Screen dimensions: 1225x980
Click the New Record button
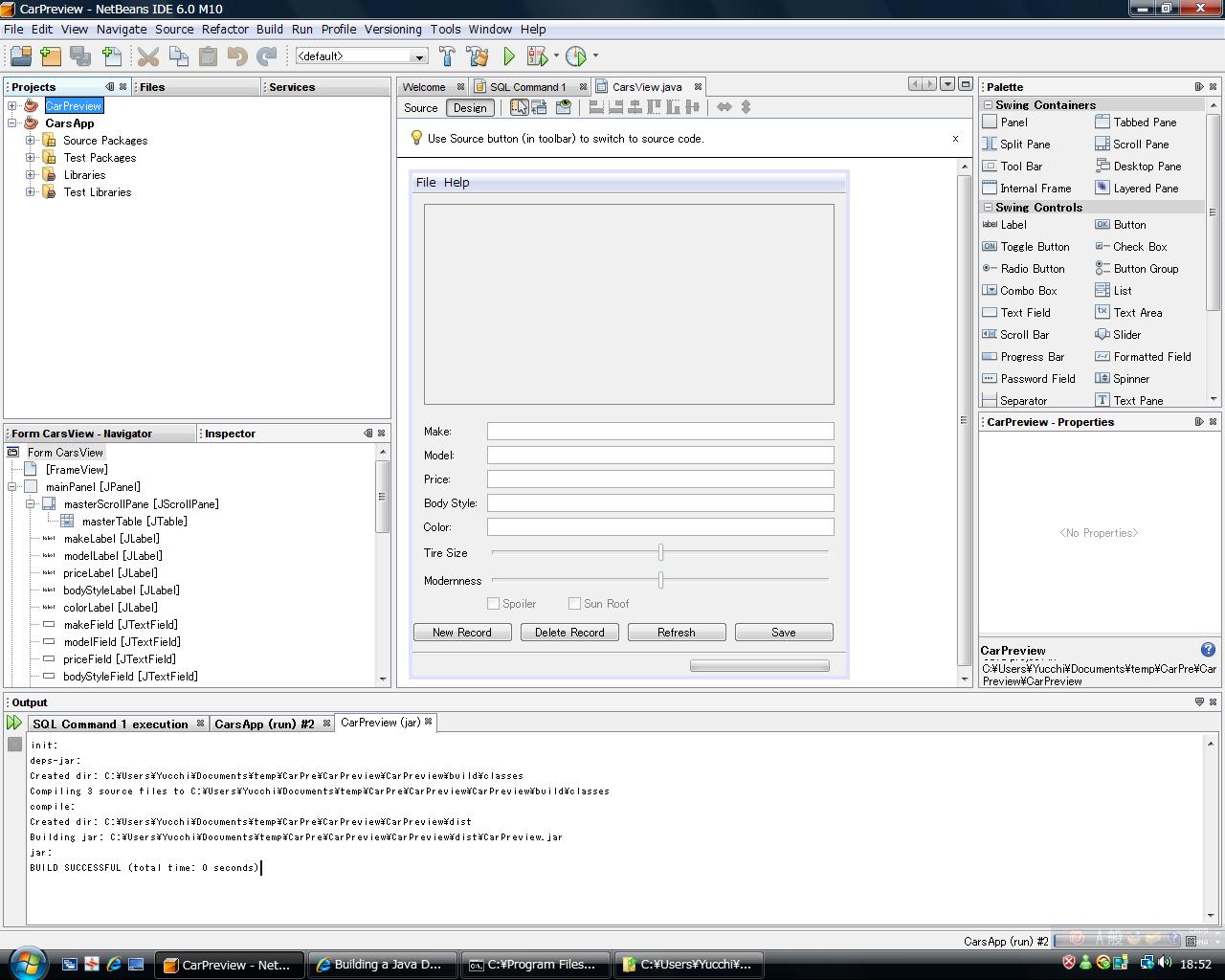[x=462, y=633]
